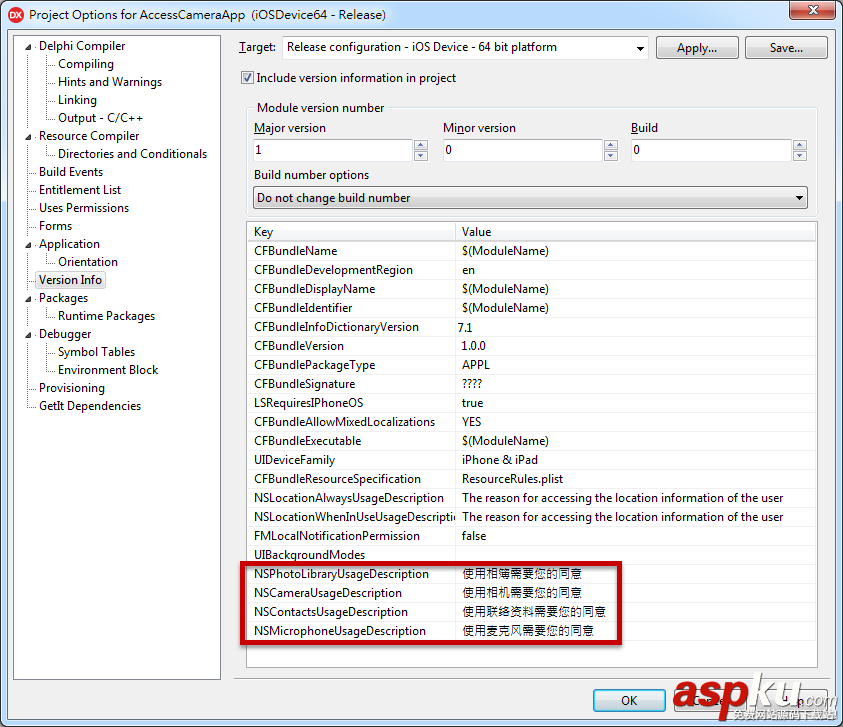The height and width of the screenshot is (727, 843).
Task: Increase the Build number spinner
Action: tap(800, 145)
